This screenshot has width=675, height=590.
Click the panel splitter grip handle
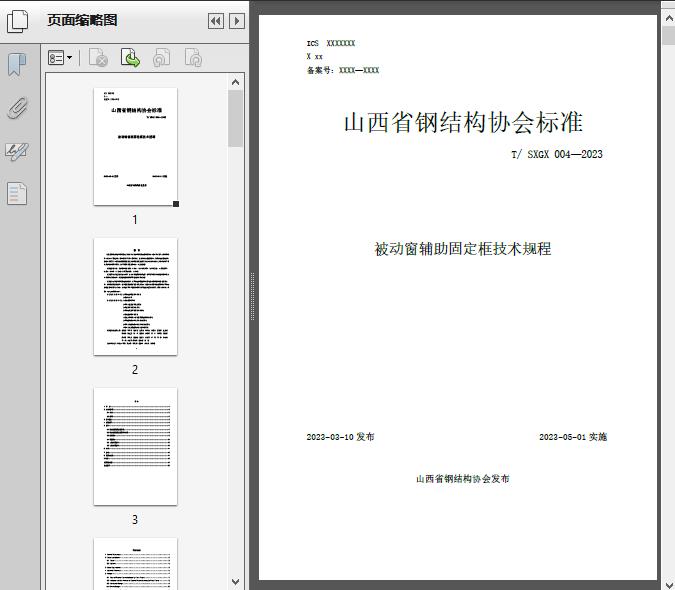click(253, 297)
